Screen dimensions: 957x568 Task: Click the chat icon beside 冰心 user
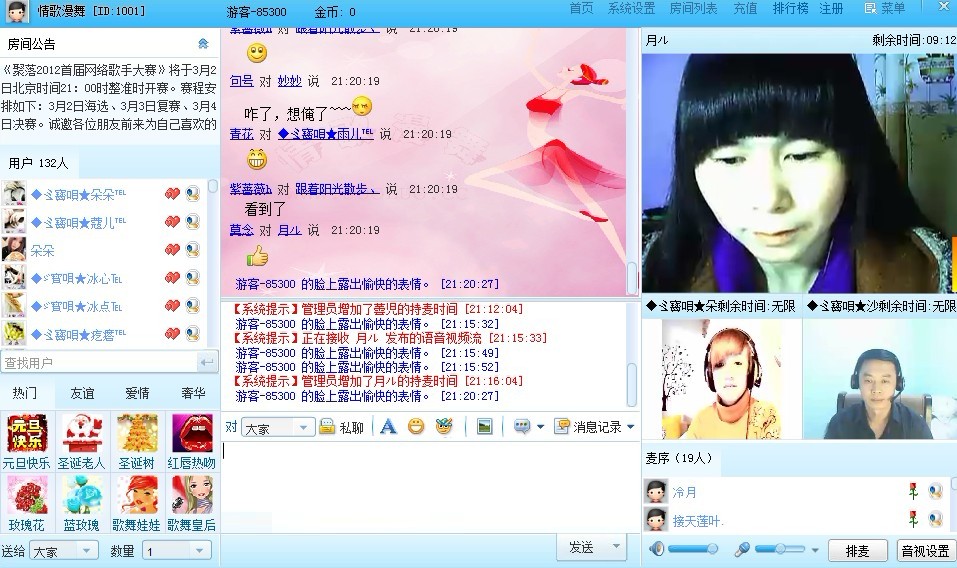pyautogui.click(x=193, y=278)
